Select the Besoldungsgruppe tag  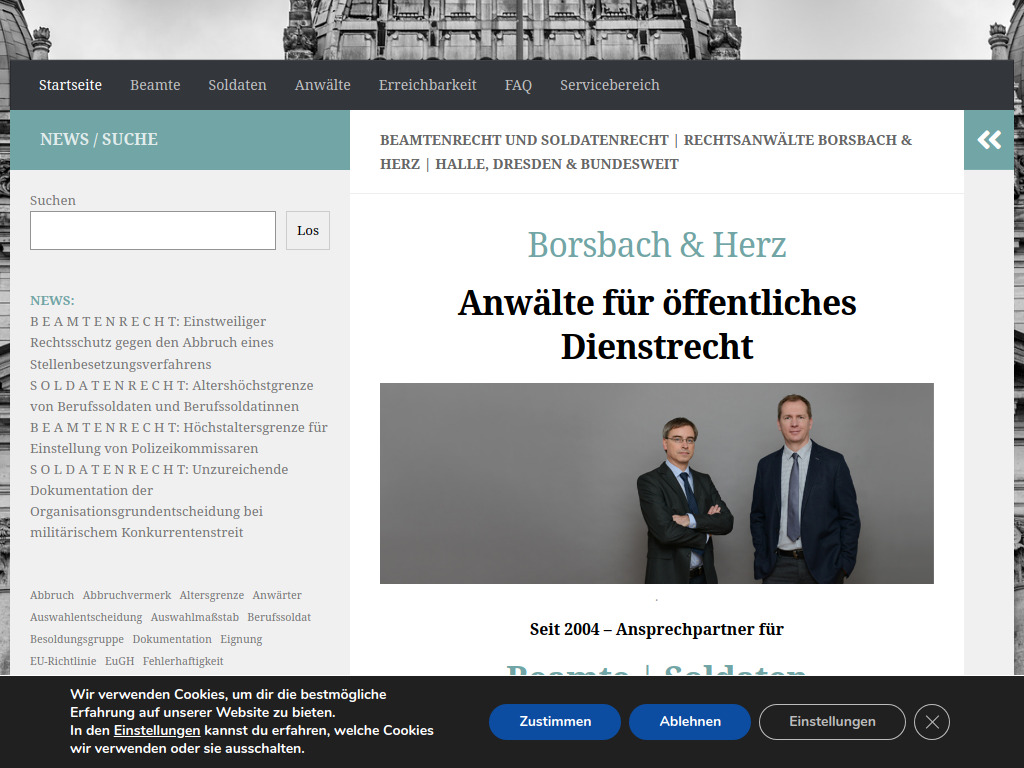coord(76,639)
